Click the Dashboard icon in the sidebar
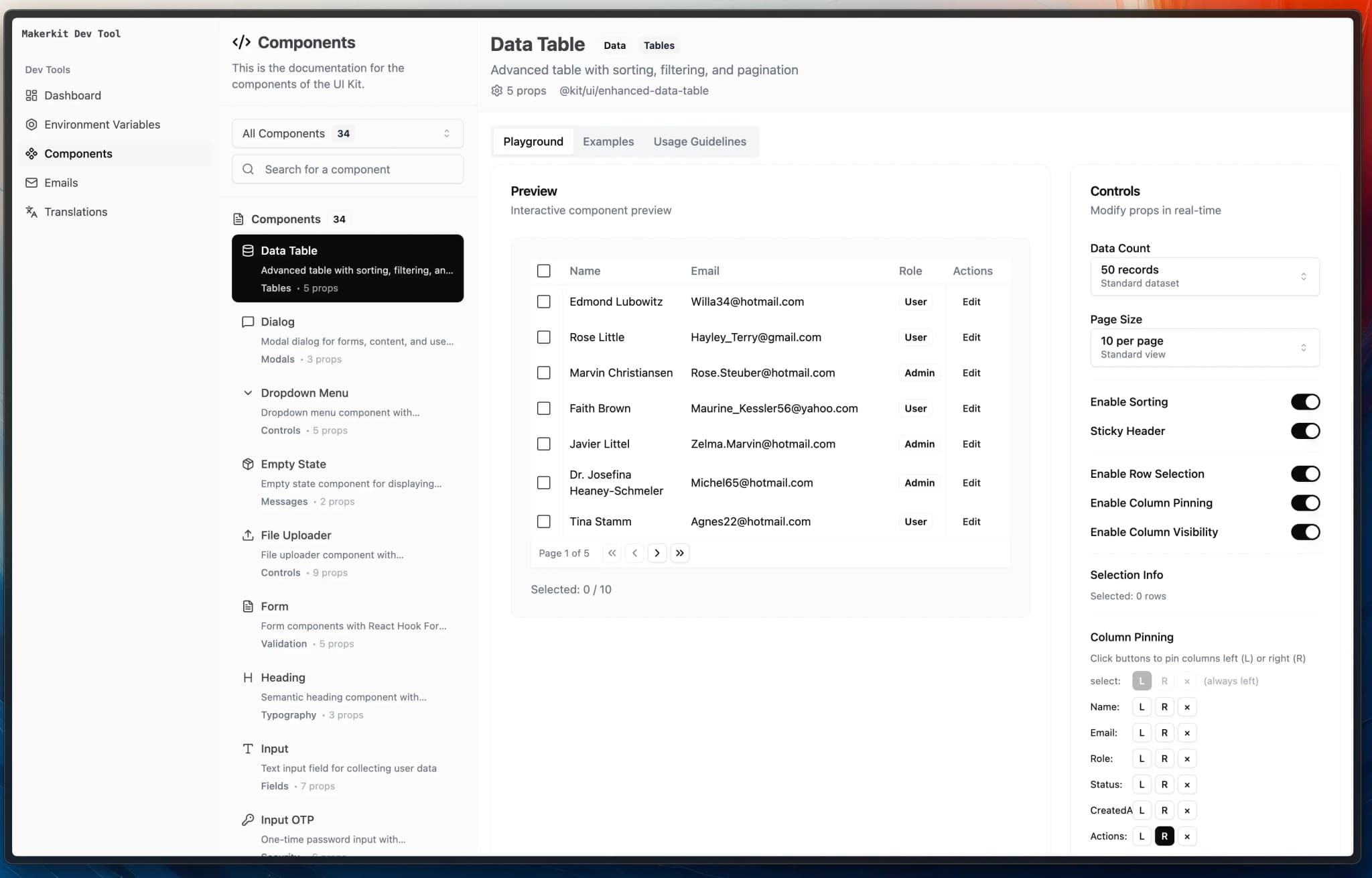The image size is (1372, 878). 31,95
